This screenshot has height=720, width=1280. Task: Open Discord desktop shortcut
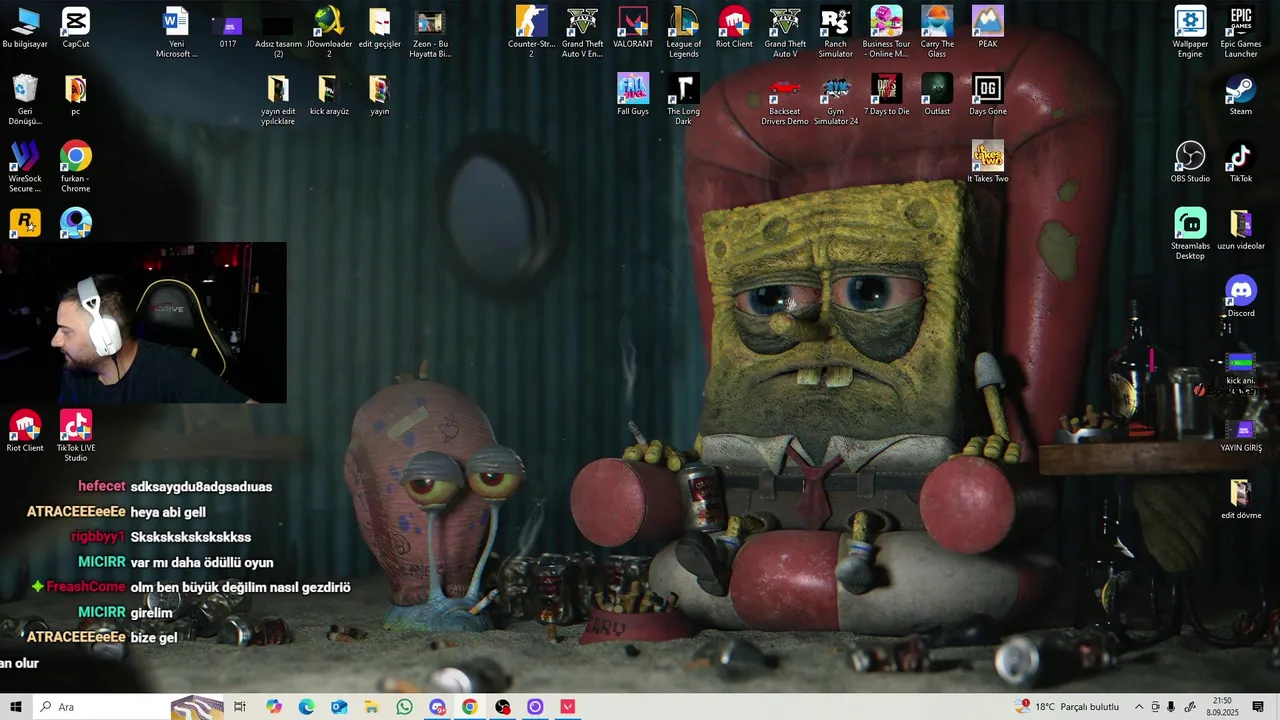coord(1241,297)
